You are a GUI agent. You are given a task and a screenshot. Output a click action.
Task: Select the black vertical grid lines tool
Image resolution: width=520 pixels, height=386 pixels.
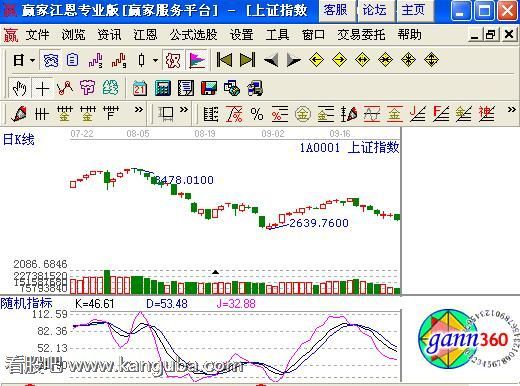click(42, 114)
